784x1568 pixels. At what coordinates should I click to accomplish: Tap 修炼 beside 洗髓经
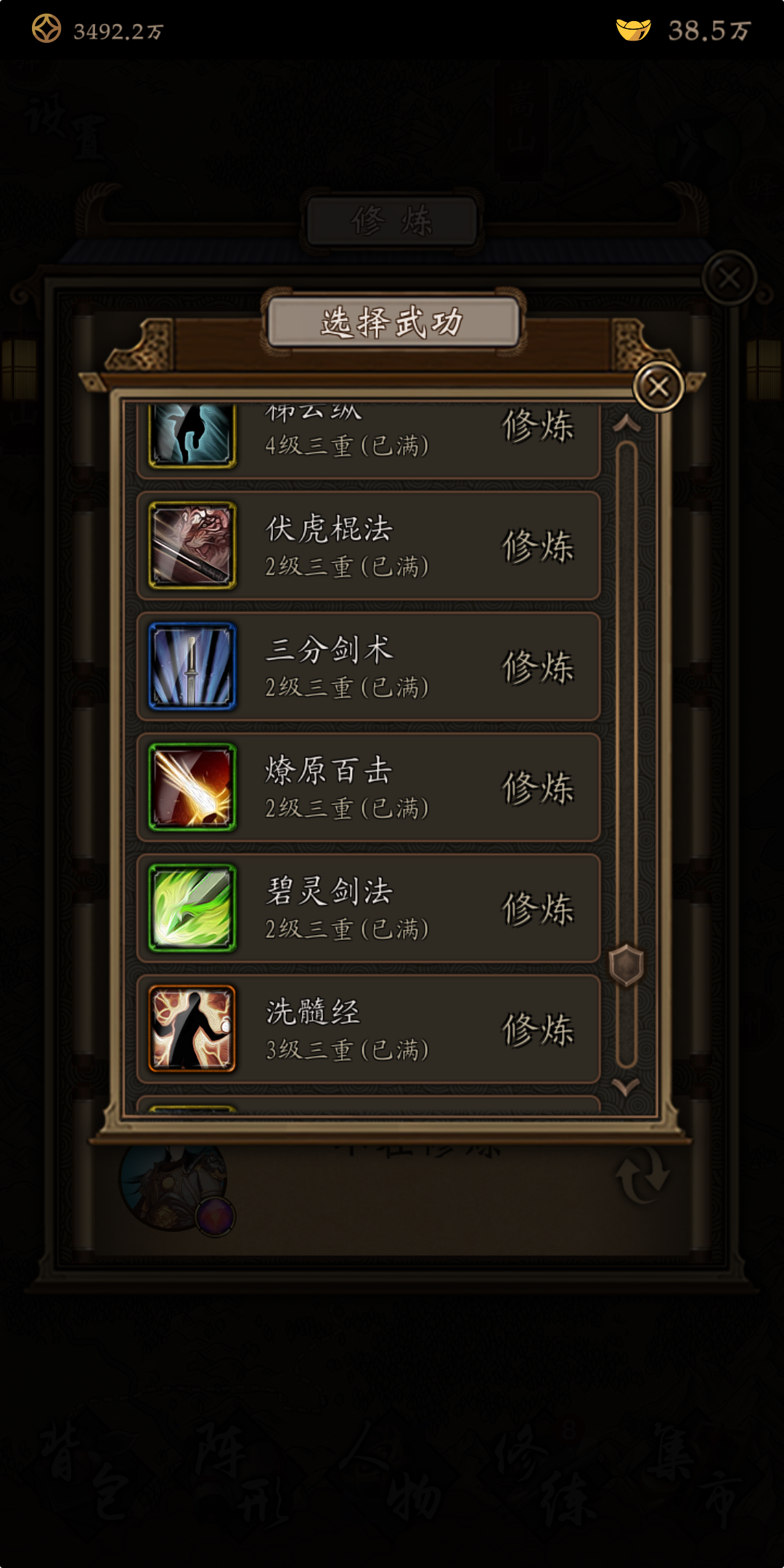click(538, 1029)
